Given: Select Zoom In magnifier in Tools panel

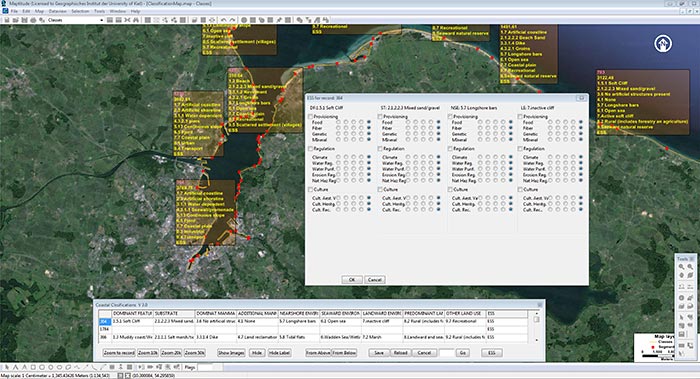Looking at the screenshot, I should coord(681,267).
